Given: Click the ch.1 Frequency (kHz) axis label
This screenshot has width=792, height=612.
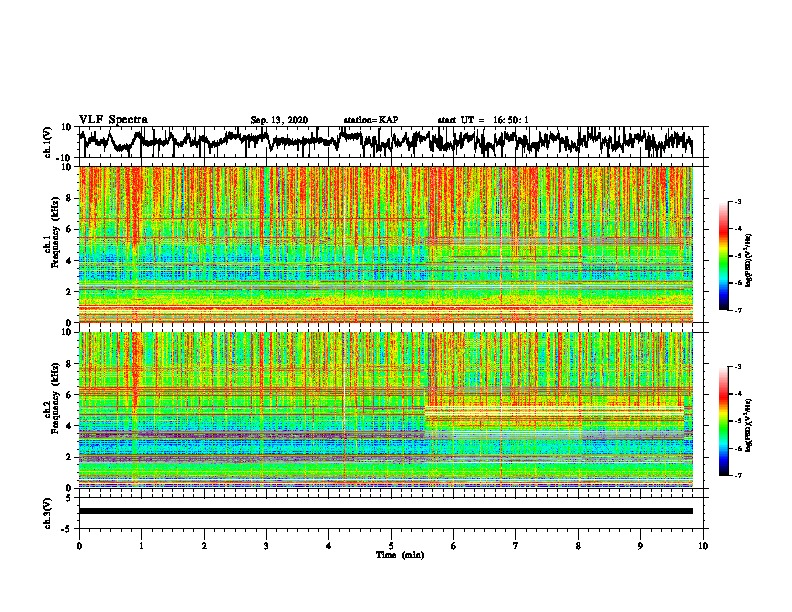Looking at the screenshot, I should pos(51,232).
